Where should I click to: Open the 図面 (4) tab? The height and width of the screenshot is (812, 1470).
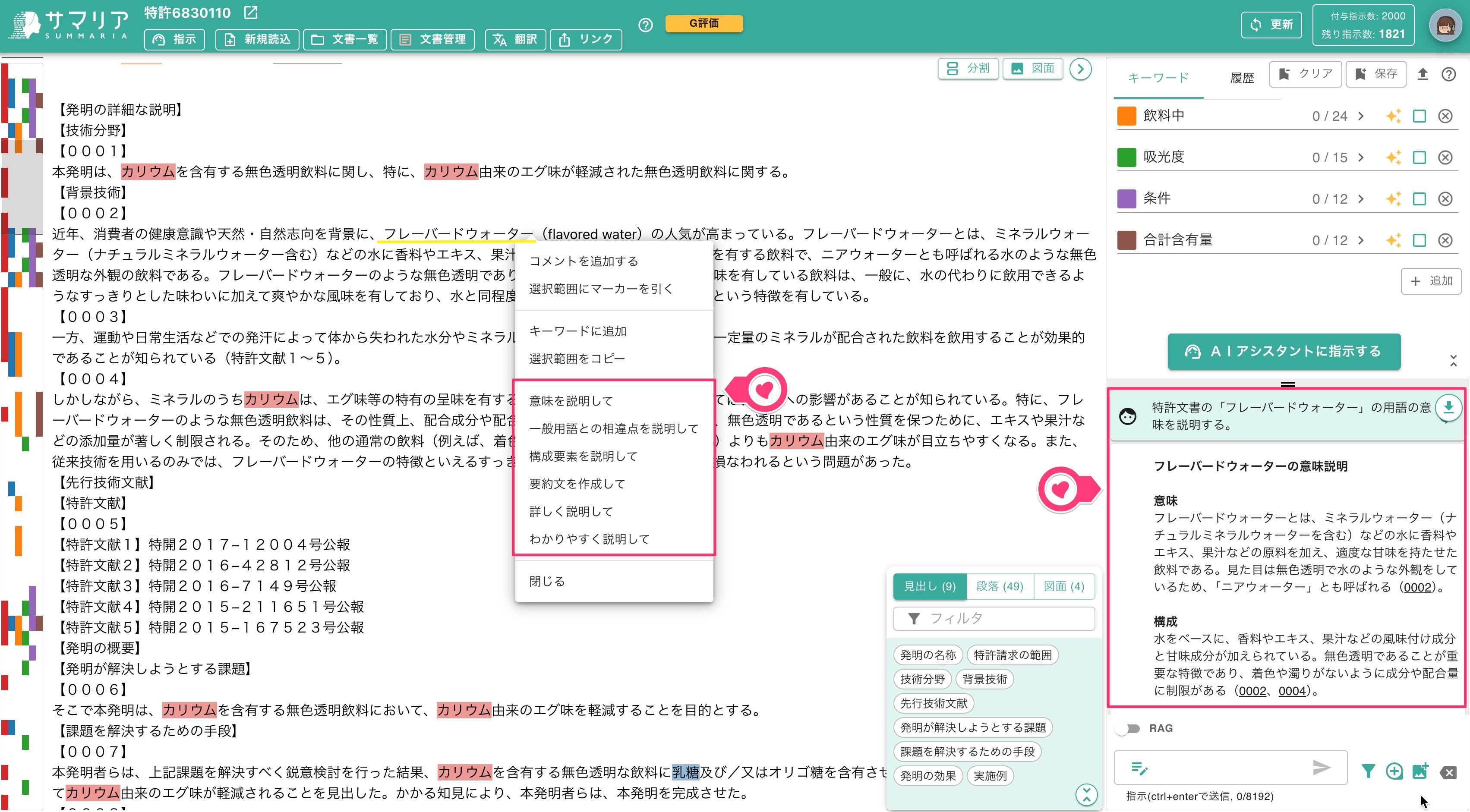tap(1064, 587)
